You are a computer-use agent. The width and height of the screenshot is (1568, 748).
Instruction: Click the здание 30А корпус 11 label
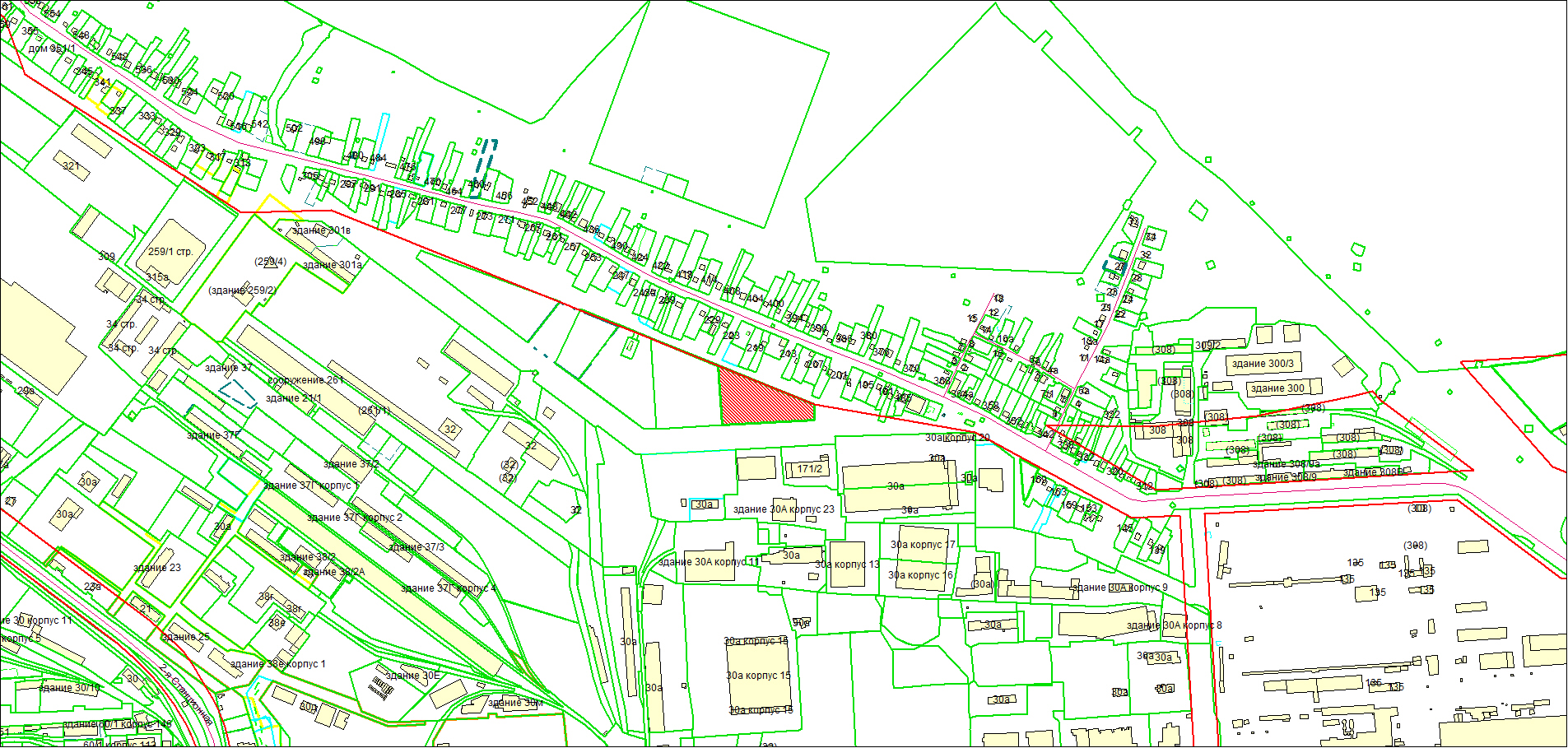tap(709, 562)
